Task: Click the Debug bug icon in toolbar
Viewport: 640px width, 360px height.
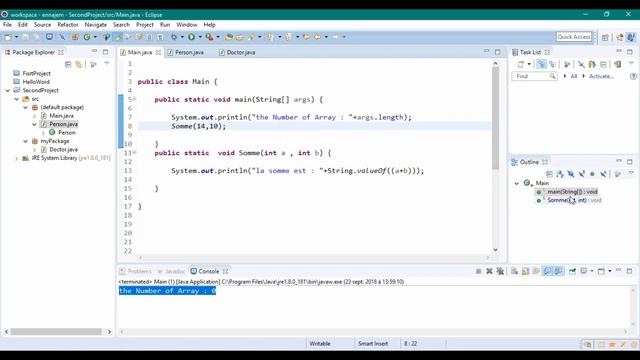Action: click(x=173, y=37)
